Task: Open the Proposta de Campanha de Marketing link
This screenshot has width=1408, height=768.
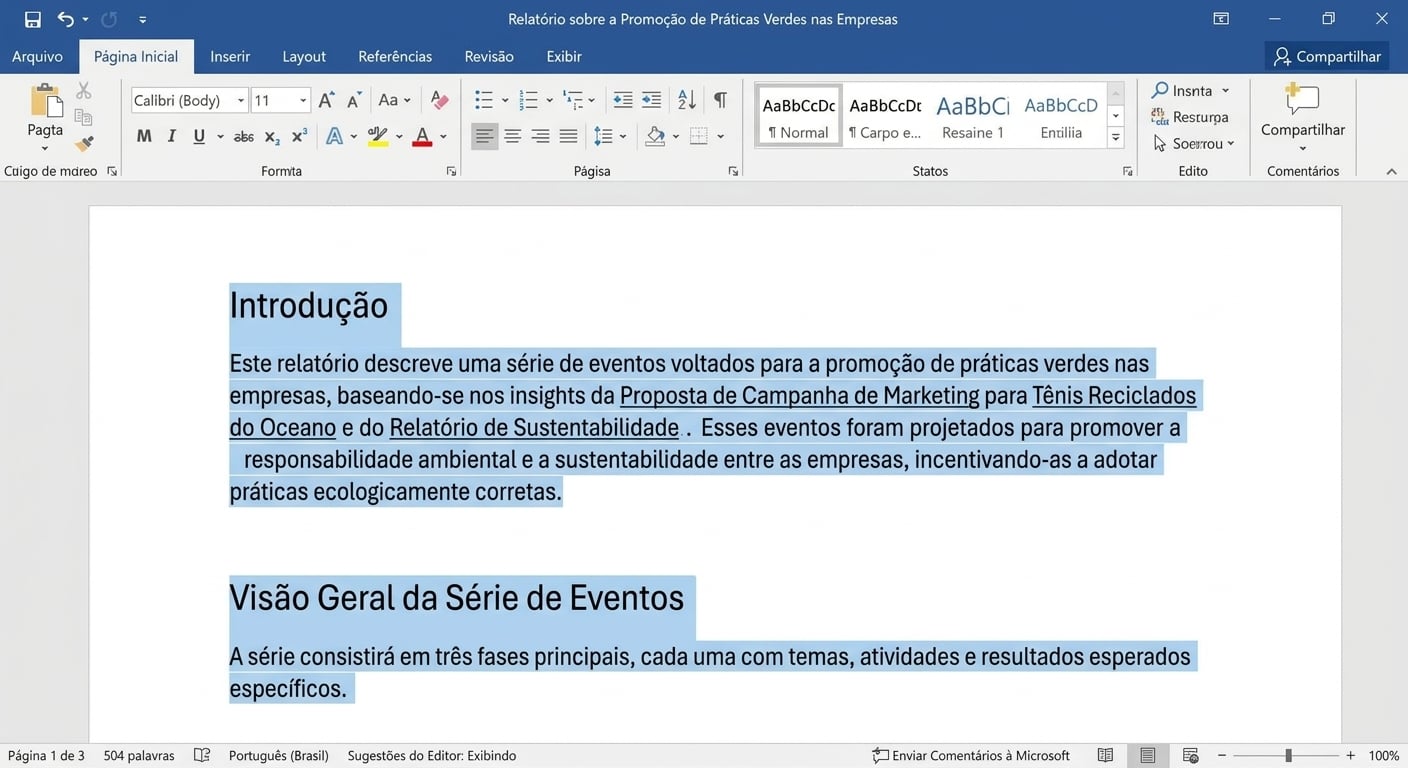Action: tap(799, 395)
